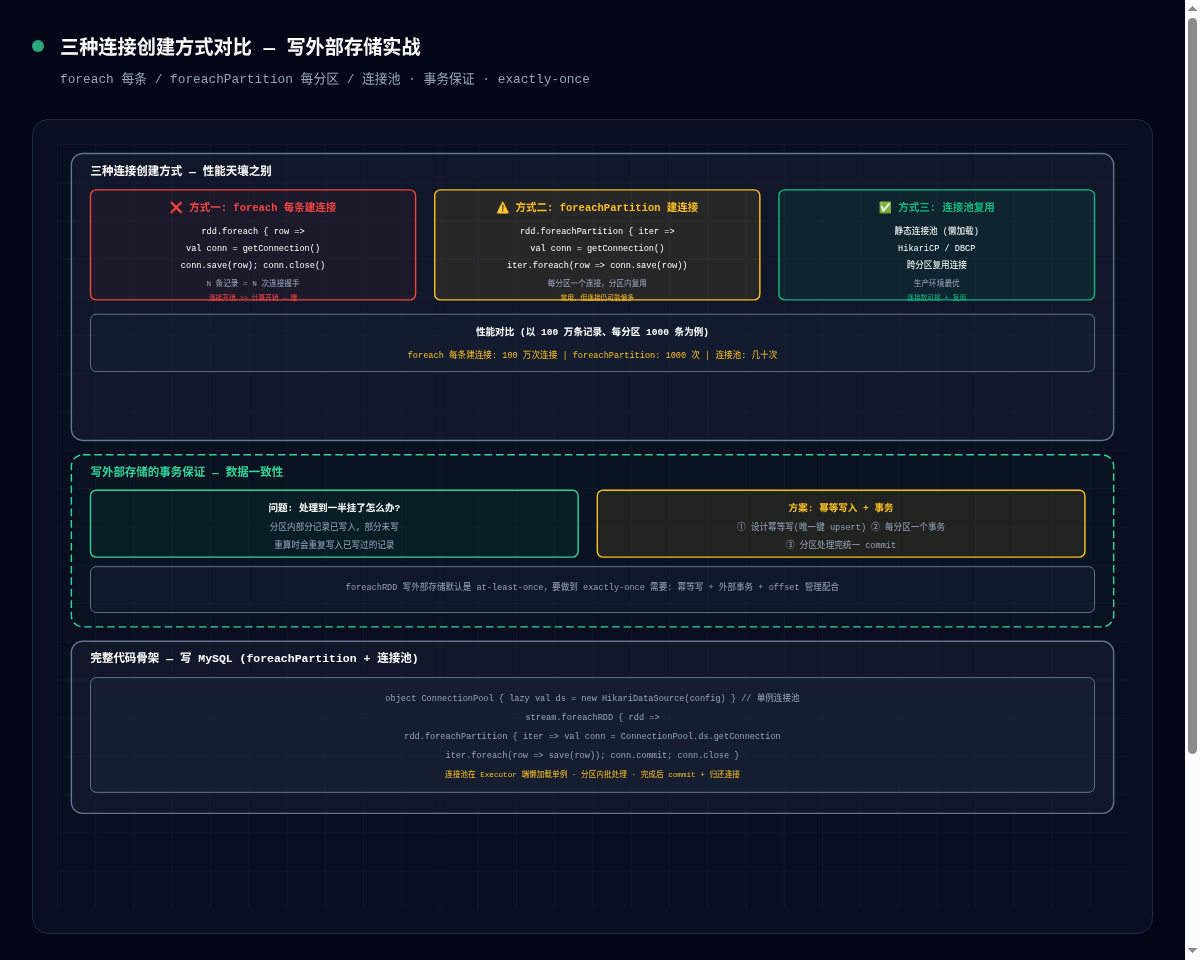Click the yellow comparison line foreach 每条建连接: 100 万次连接
The width and height of the screenshot is (1200, 960).
tap(592, 355)
